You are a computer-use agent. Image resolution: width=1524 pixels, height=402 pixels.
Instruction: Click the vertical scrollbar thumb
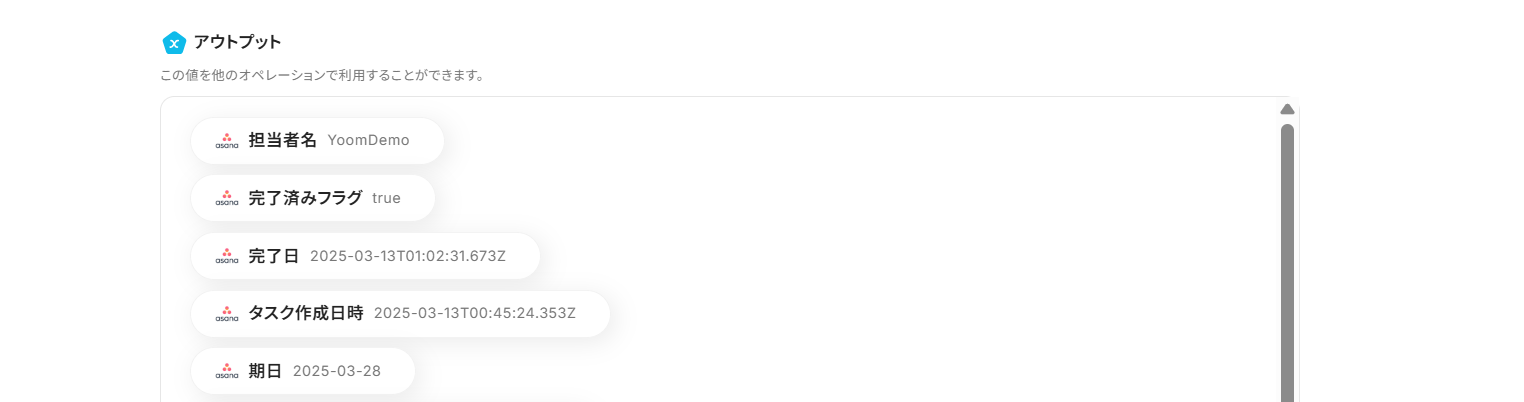pyautogui.click(x=1287, y=260)
